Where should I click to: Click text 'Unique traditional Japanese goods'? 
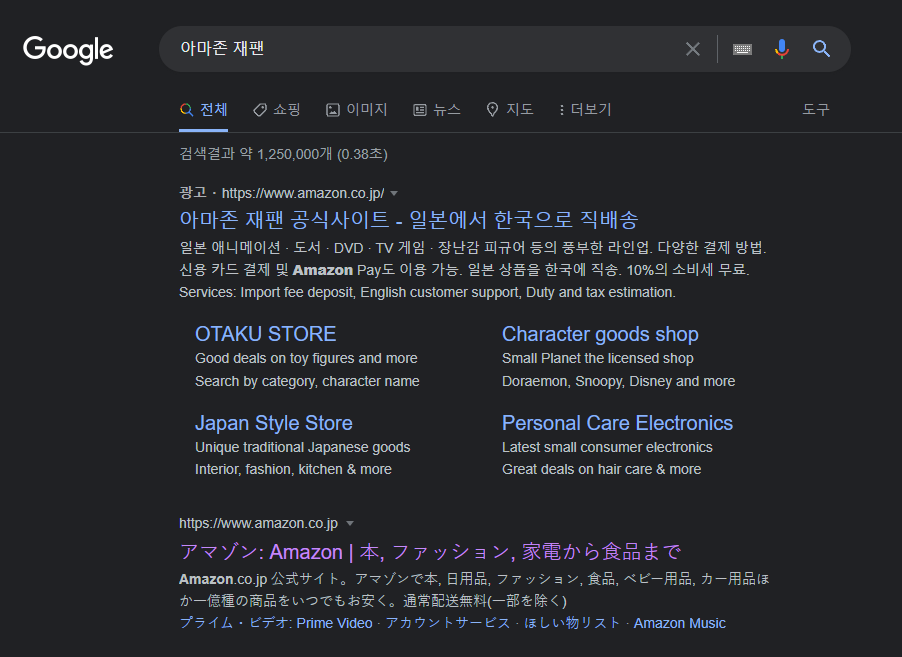[x=303, y=447]
